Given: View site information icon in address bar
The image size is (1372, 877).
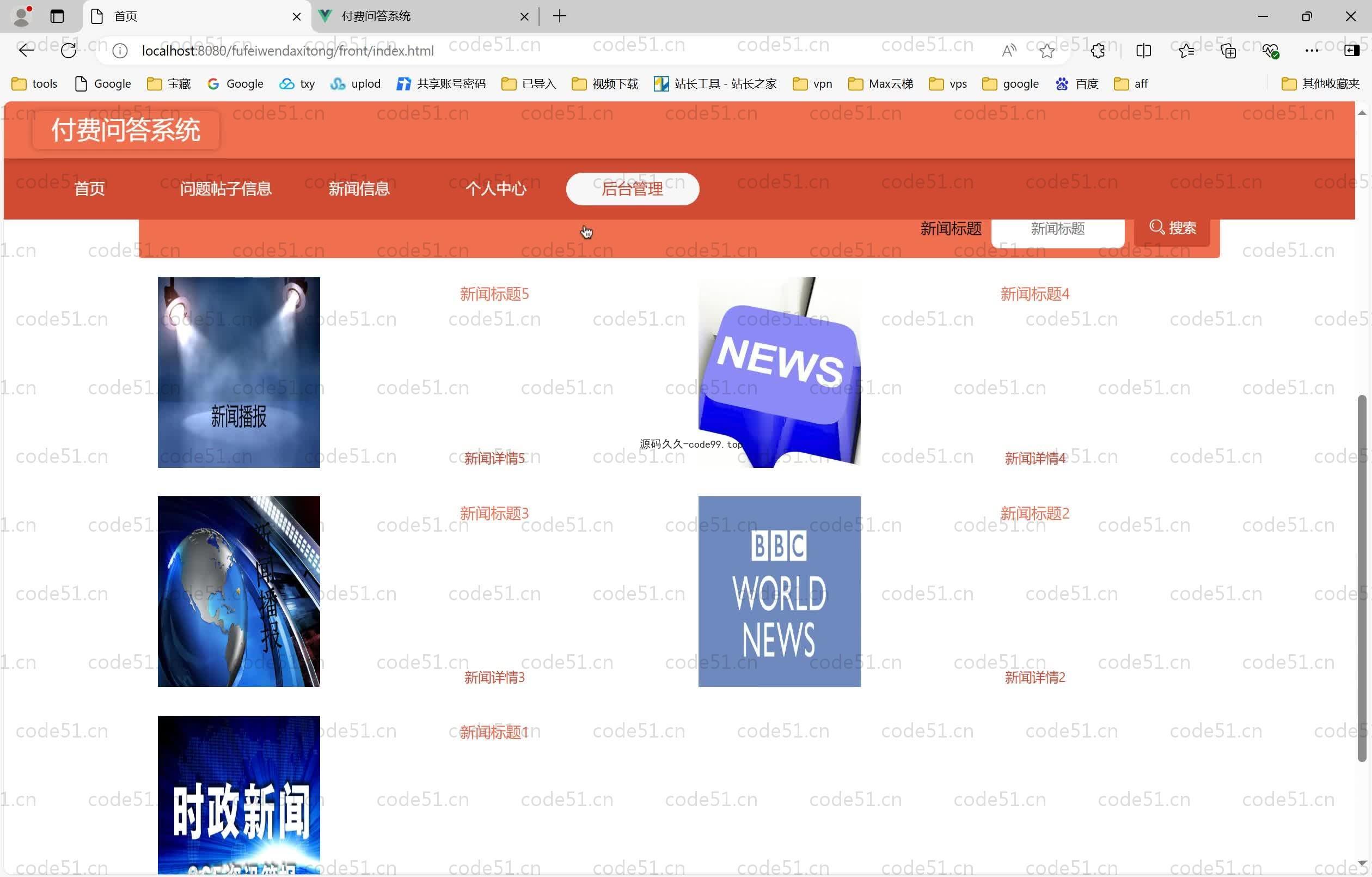Looking at the screenshot, I should click(x=120, y=51).
